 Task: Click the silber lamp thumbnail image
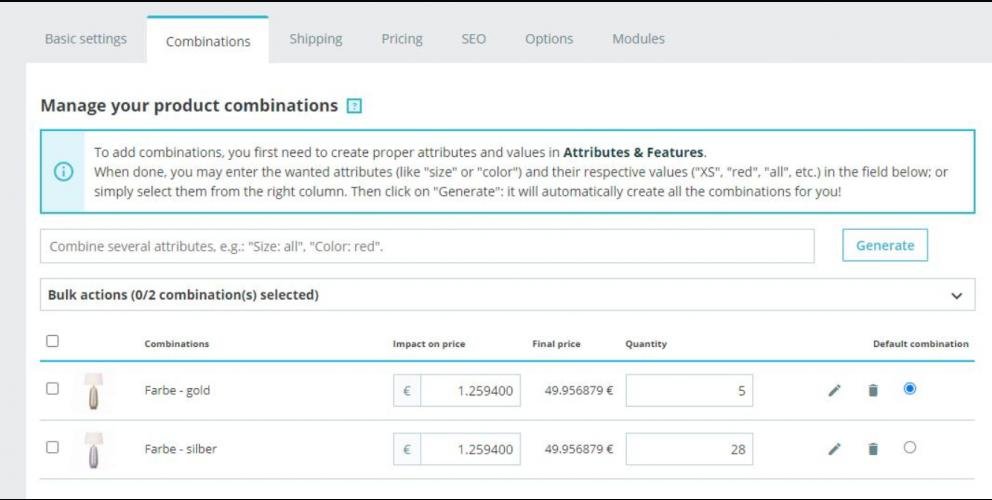coord(94,449)
